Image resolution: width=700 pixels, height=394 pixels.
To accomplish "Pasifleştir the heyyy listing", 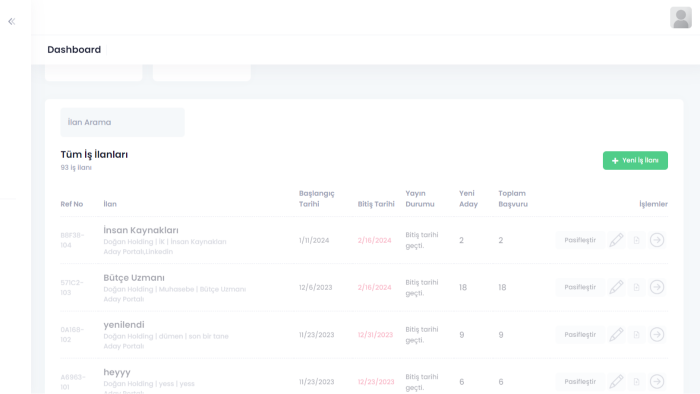I will coord(580,382).
